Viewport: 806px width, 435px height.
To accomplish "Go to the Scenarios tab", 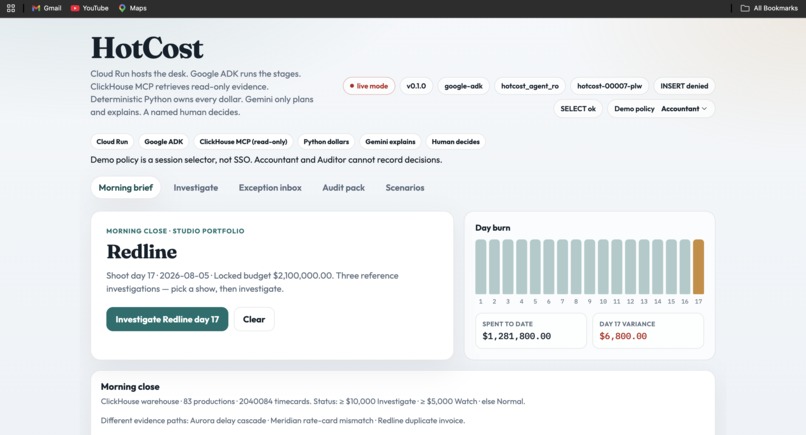I will pyautogui.click(x=405, y=188).
